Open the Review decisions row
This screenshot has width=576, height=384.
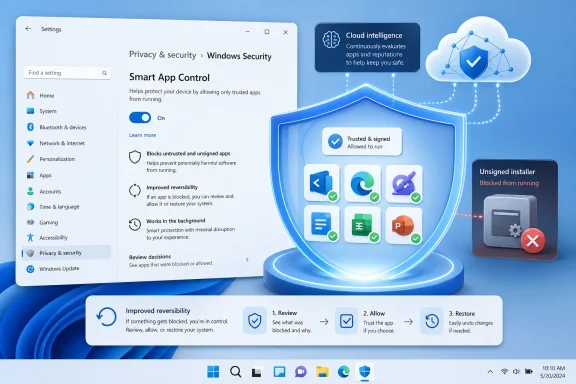[x=190, y=260]
